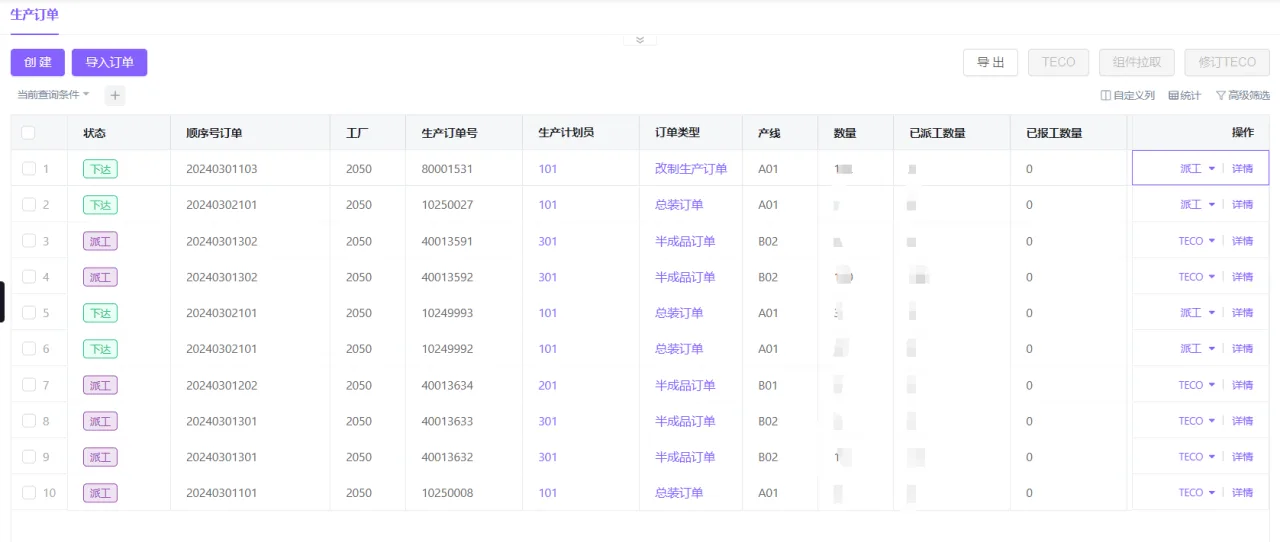1280x542 pixels.
Task: Open the 高级筛选 advanced filter
Action: coord(1243,96)
